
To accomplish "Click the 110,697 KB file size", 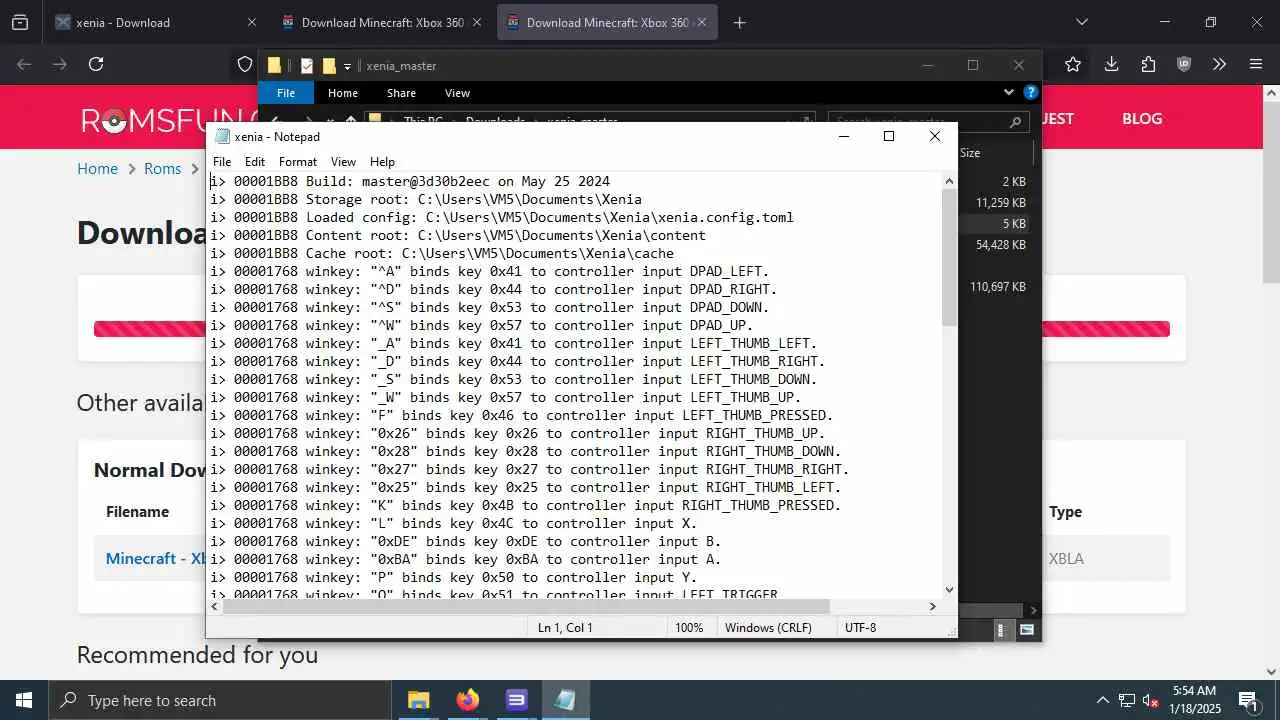I will pyautogui.click(x=997, y=287).
